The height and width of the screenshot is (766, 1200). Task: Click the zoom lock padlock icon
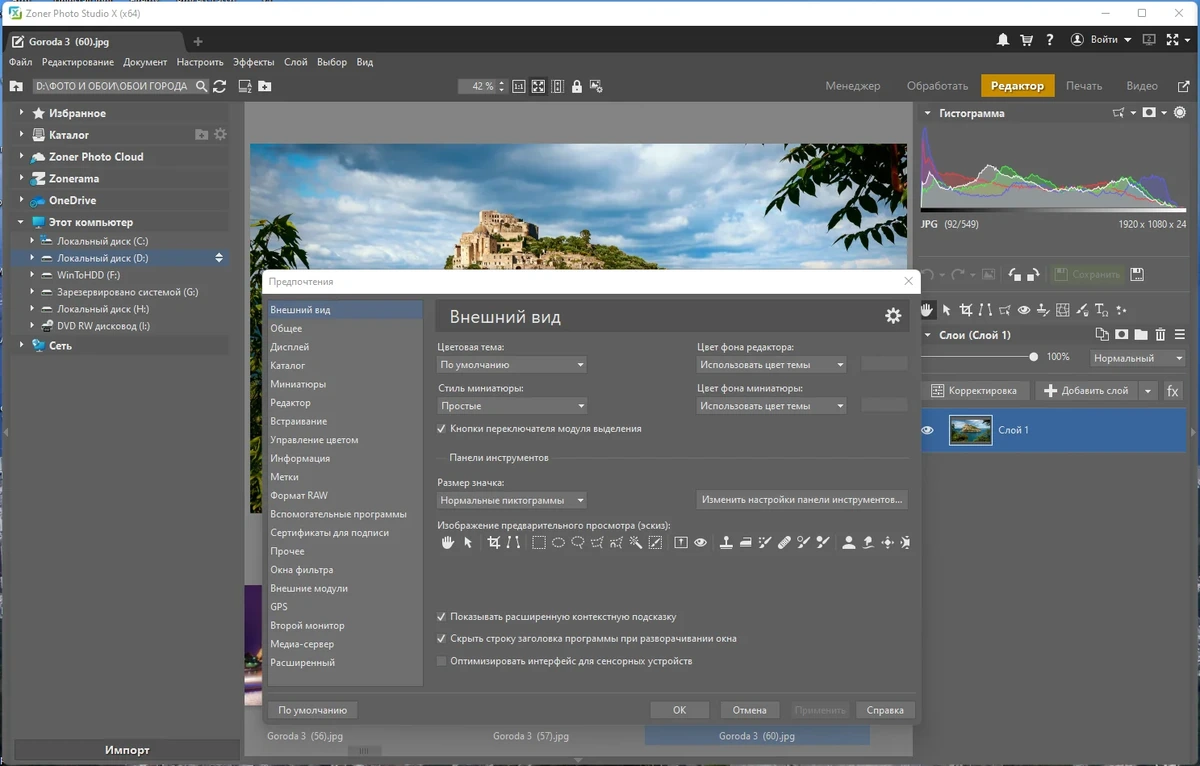pos(577,86)
